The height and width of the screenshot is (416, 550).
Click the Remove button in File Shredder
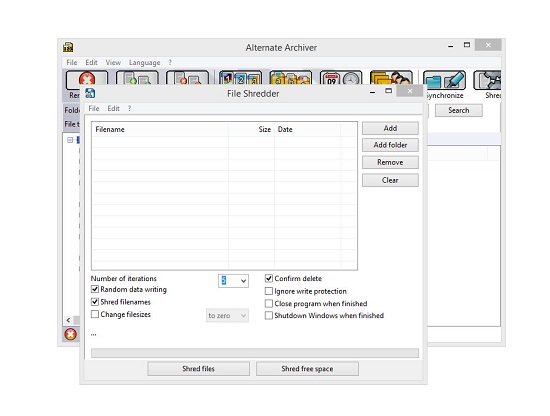point(390,162)
